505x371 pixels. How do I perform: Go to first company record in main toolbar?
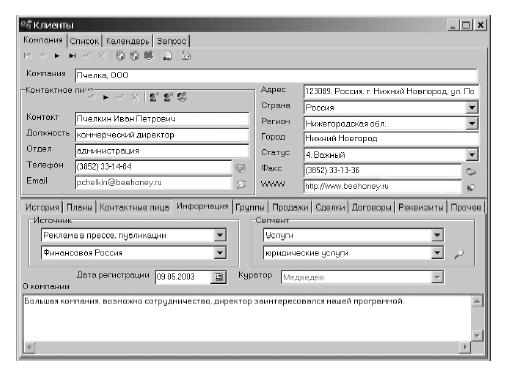(x=28, y=56)
